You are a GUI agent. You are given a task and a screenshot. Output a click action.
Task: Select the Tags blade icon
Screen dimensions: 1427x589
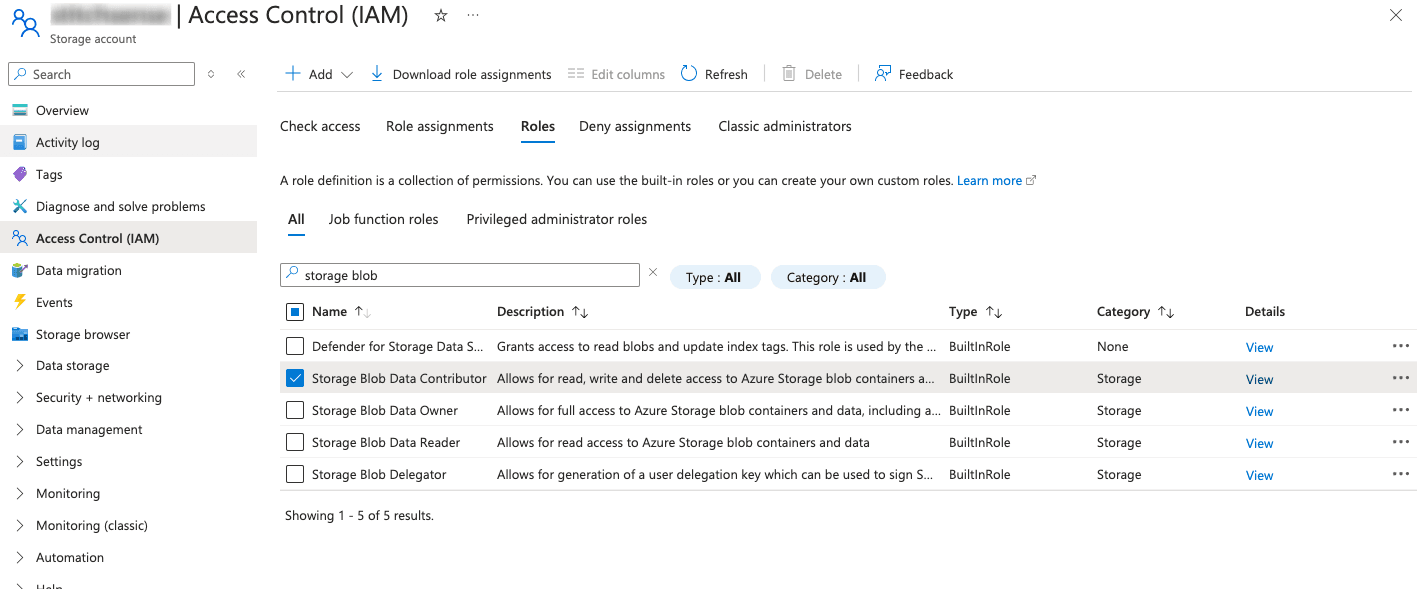21,174
